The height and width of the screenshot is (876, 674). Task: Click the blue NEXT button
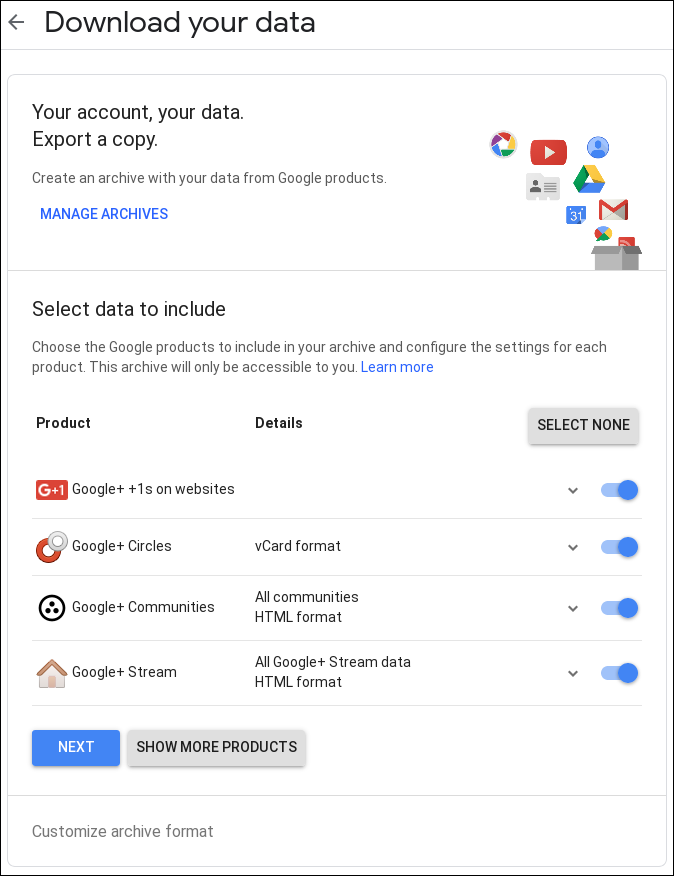tap(76, 747)
